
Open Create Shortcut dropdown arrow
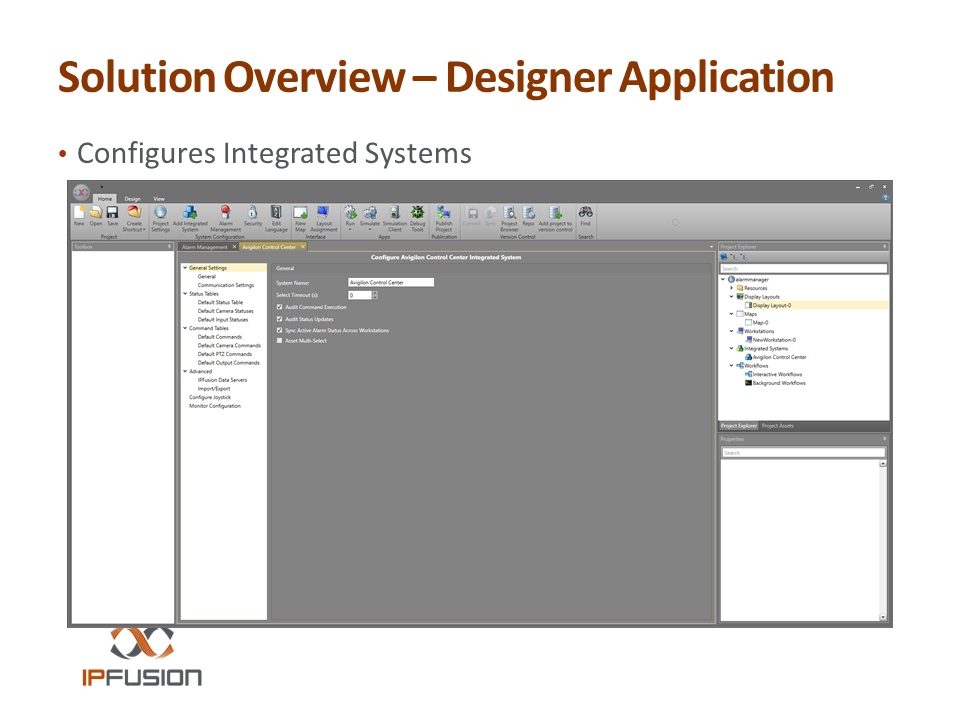(144, 230)
